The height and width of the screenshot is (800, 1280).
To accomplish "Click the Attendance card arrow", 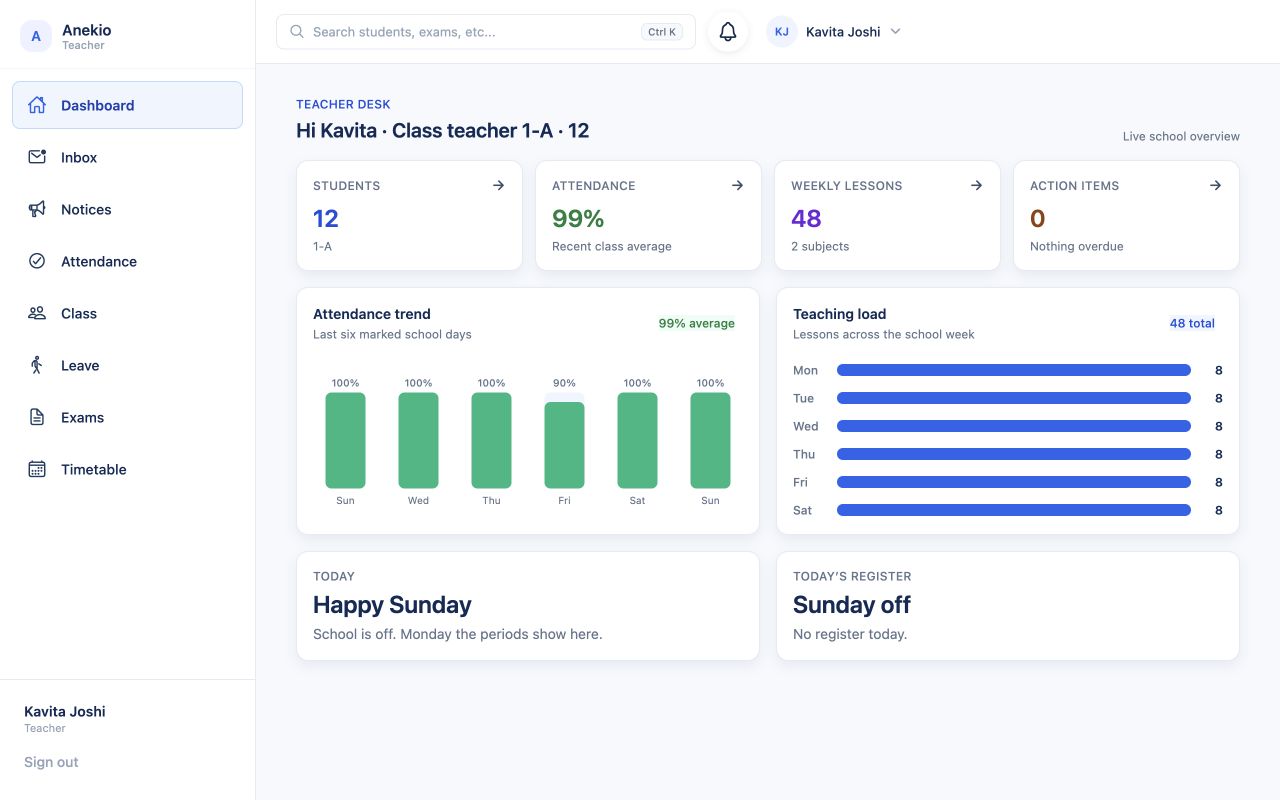I will pos(737,185).
